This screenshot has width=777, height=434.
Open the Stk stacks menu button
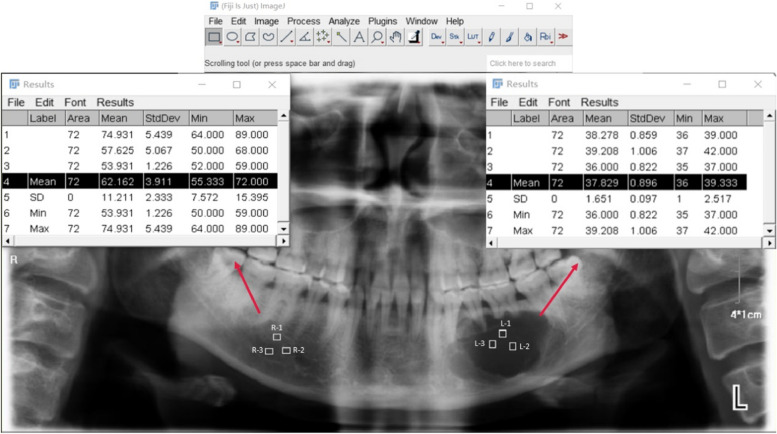pos(454,37)
